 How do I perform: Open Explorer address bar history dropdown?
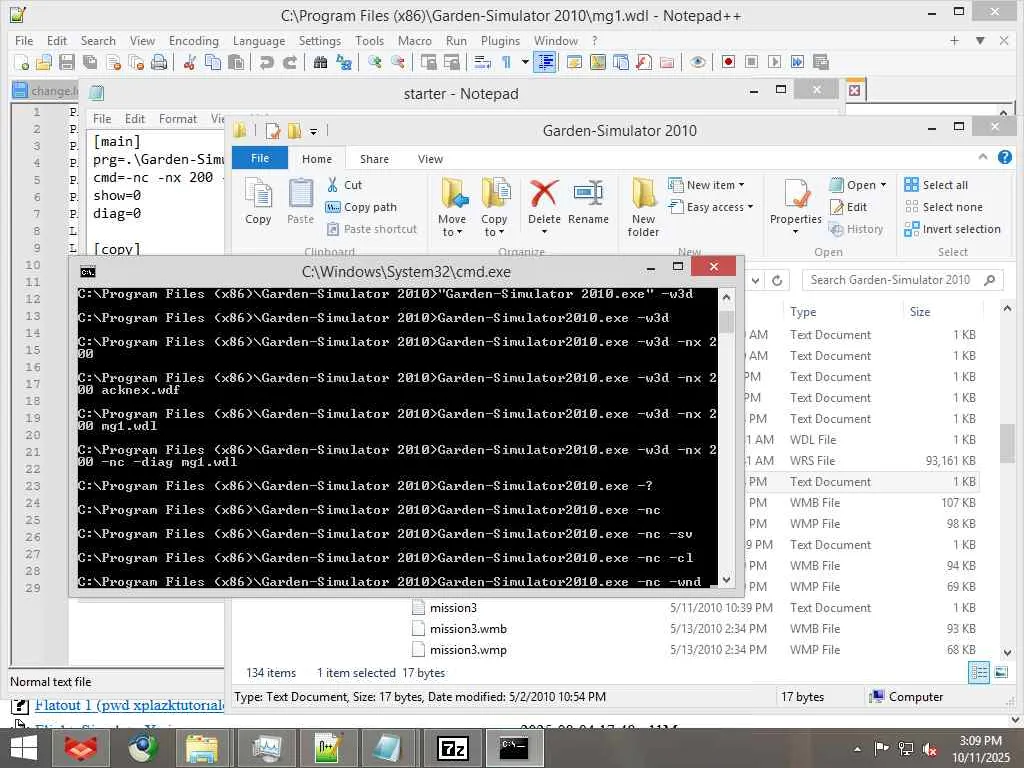(756, 281)
